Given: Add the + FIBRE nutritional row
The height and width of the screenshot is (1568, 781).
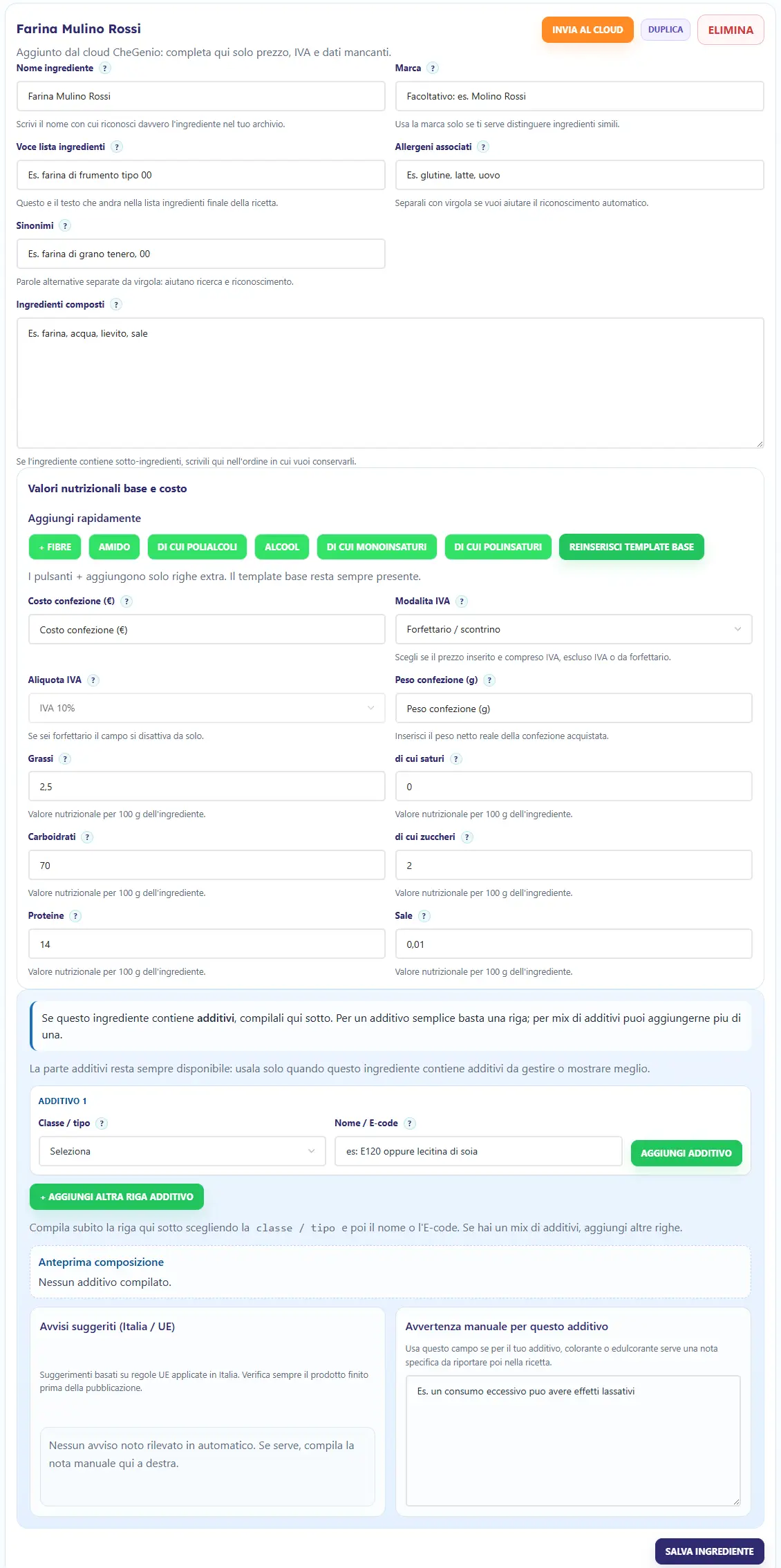Looking at the screenshot, I should click(55, 547).
